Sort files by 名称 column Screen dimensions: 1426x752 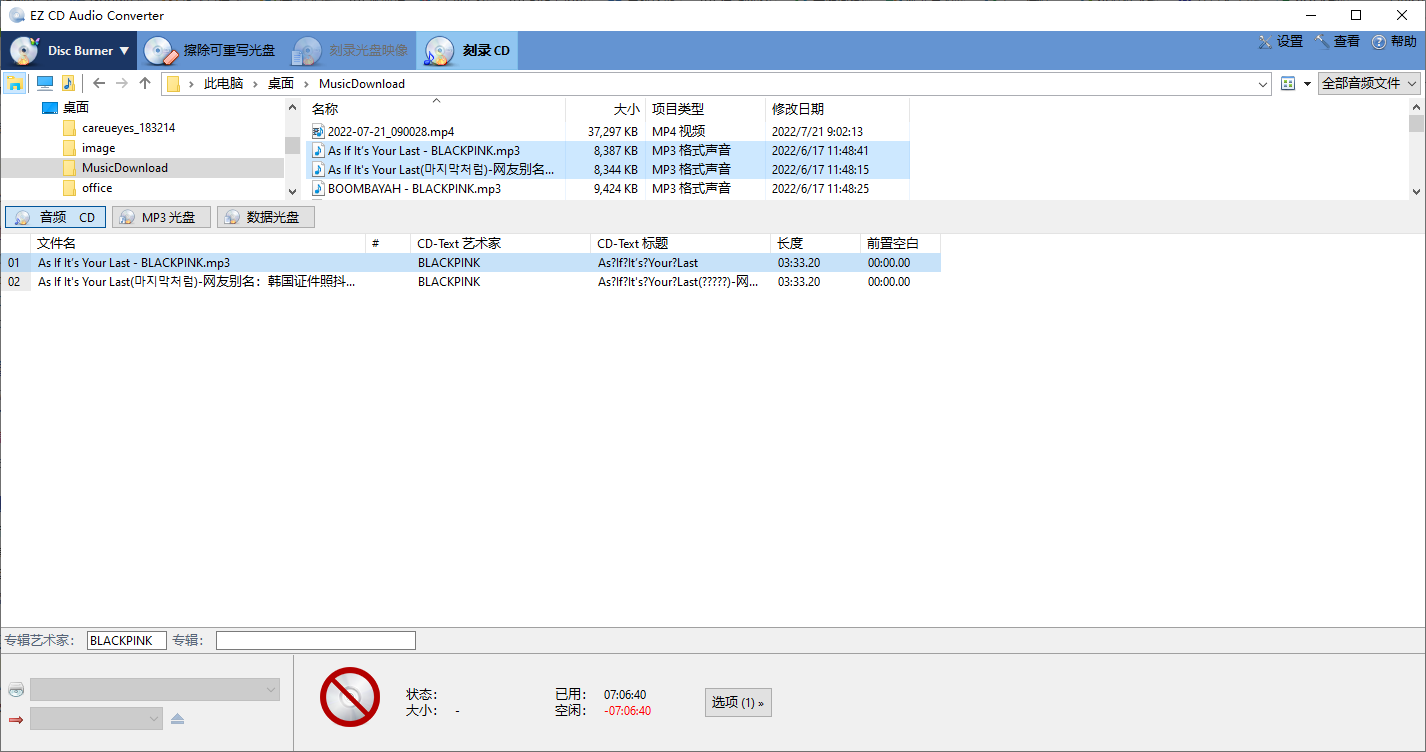[435, 109]
